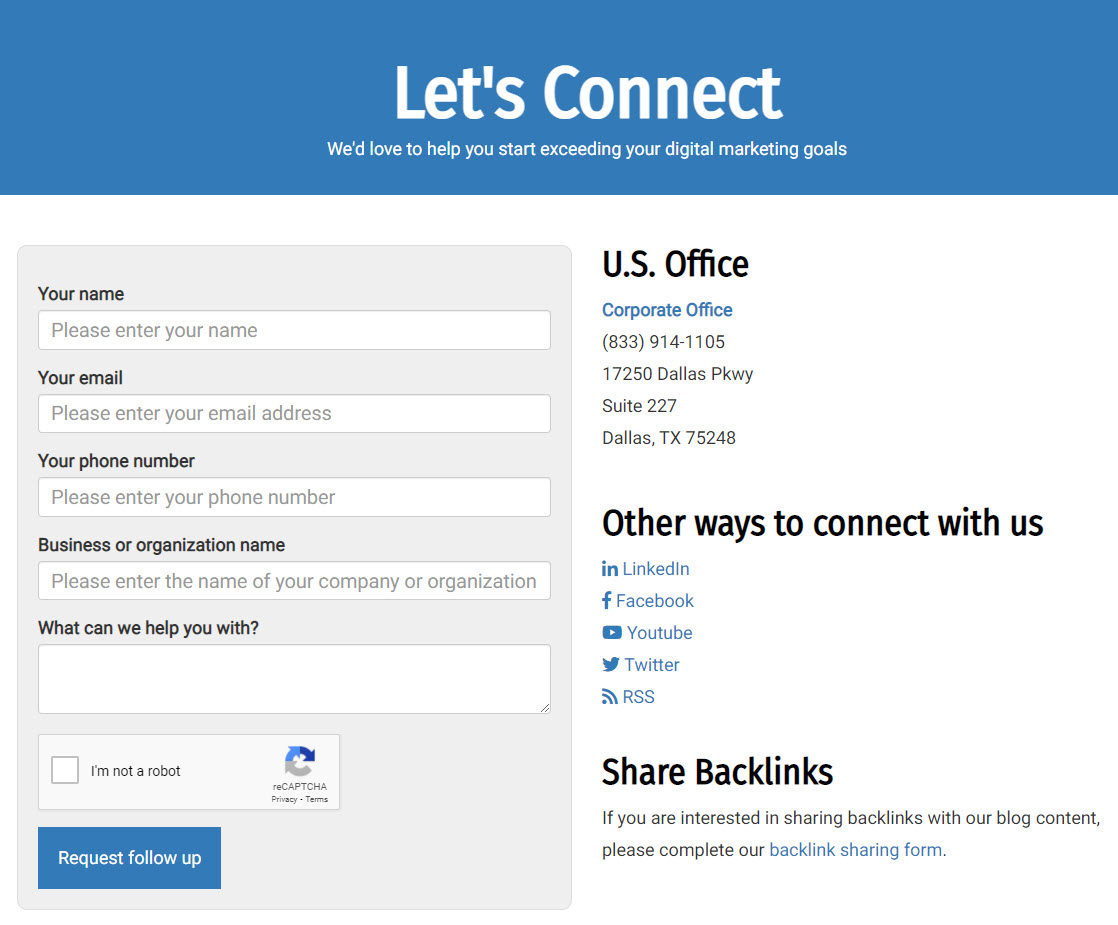Click the textarea resize handle corner
Viewport: 1118px width, 925px height.
point(545,707)
